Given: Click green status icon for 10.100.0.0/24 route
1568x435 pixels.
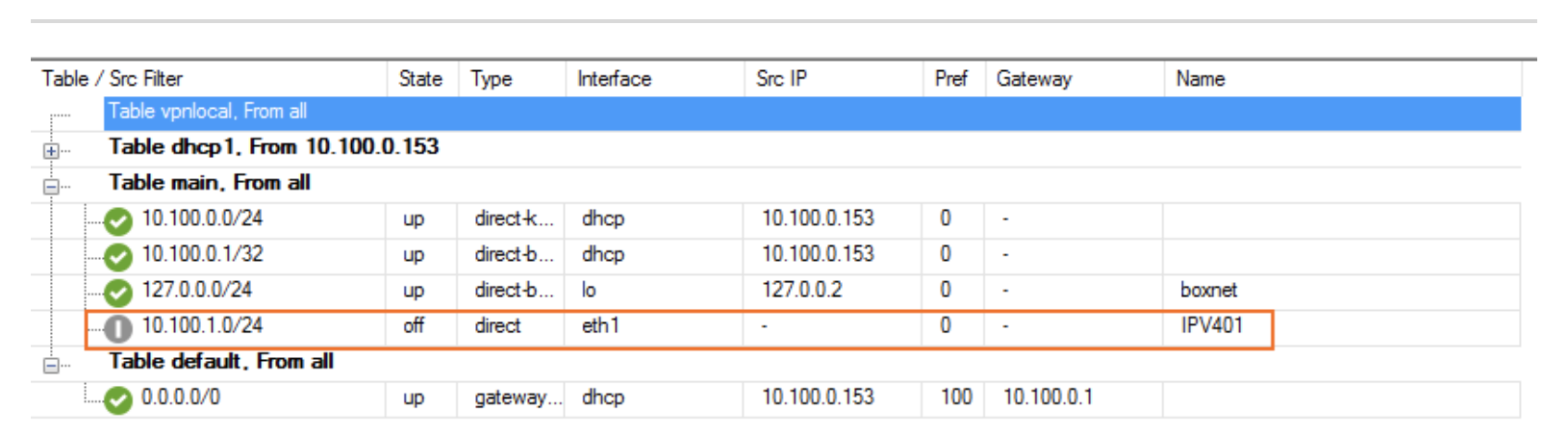Looking at the screenshot, I should coord(118,221).
